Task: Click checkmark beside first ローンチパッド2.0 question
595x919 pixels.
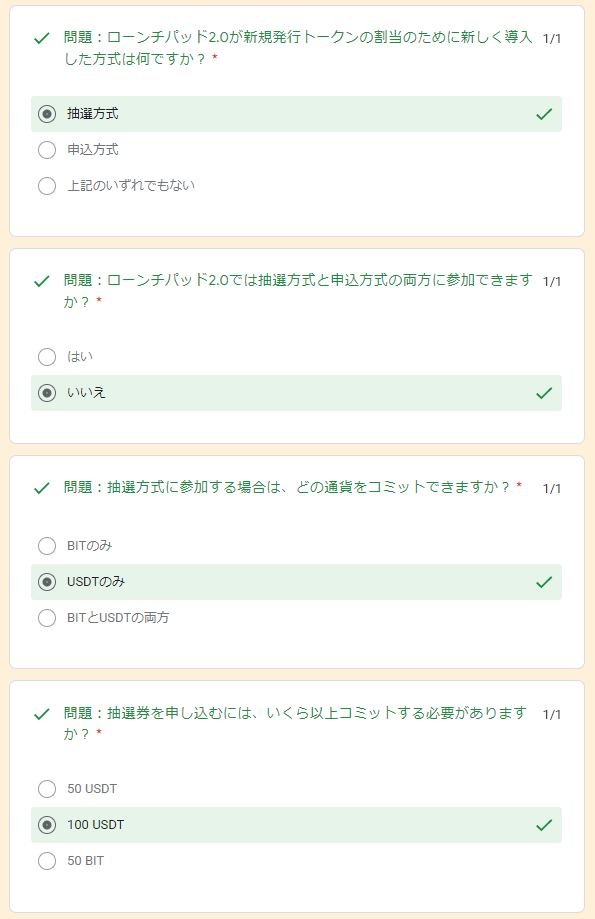Action: pos(42,39)
